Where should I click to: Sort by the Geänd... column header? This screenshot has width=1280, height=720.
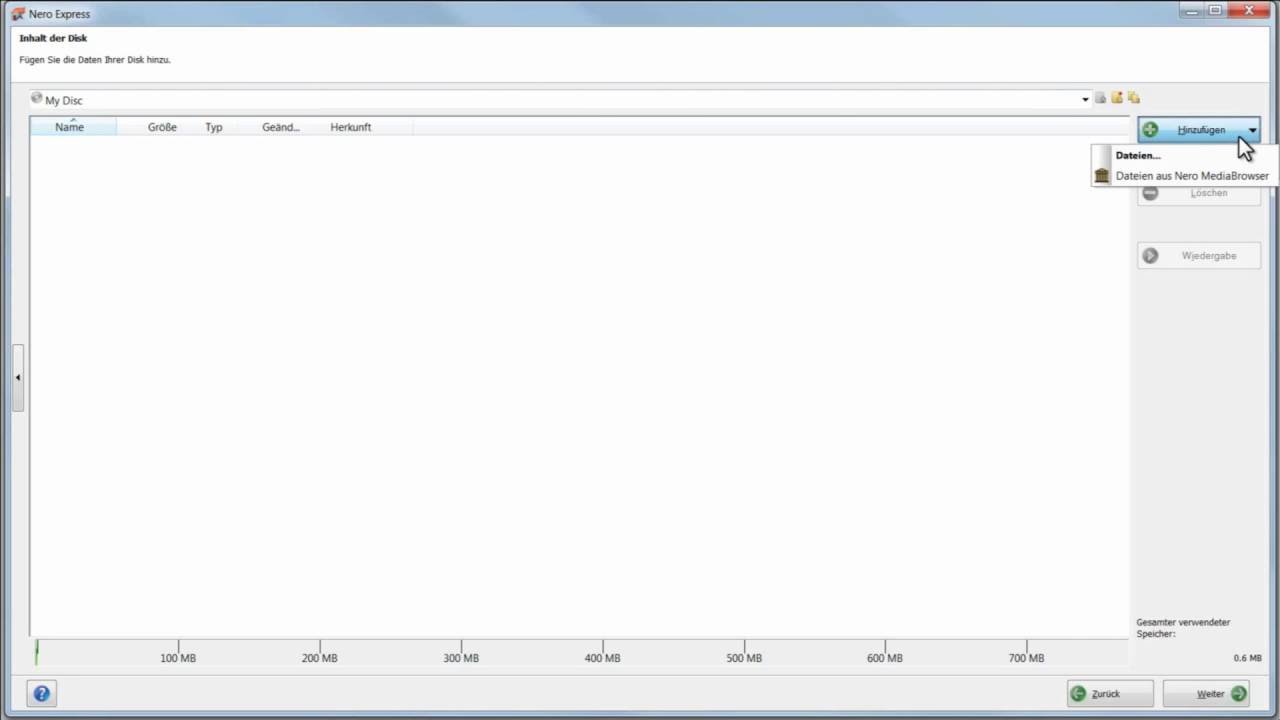[281, 127]
